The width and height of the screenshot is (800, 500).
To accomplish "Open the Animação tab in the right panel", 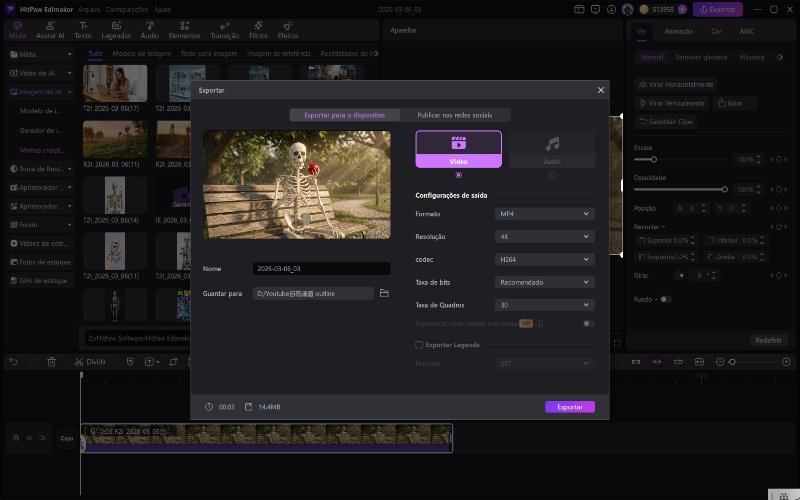I will point(679,31).
